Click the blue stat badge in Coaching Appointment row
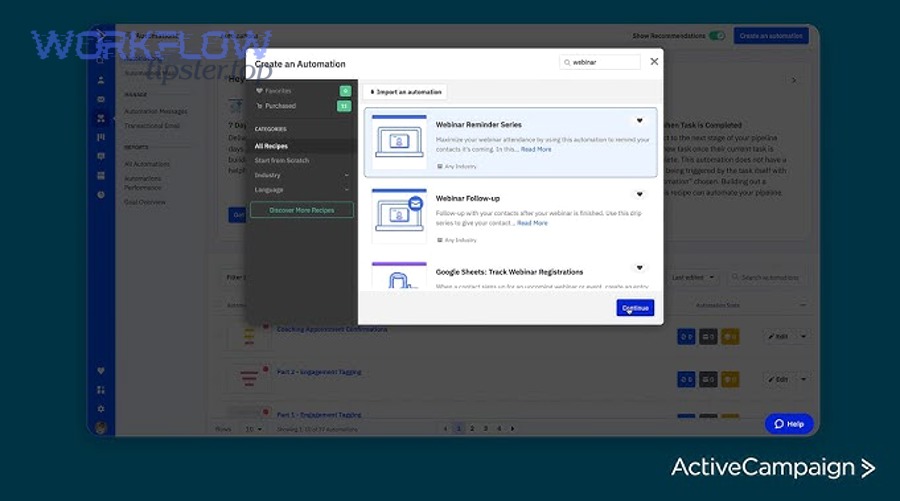Screen dimensions: 900x501 pyautogui.click(x=686, y=337)
